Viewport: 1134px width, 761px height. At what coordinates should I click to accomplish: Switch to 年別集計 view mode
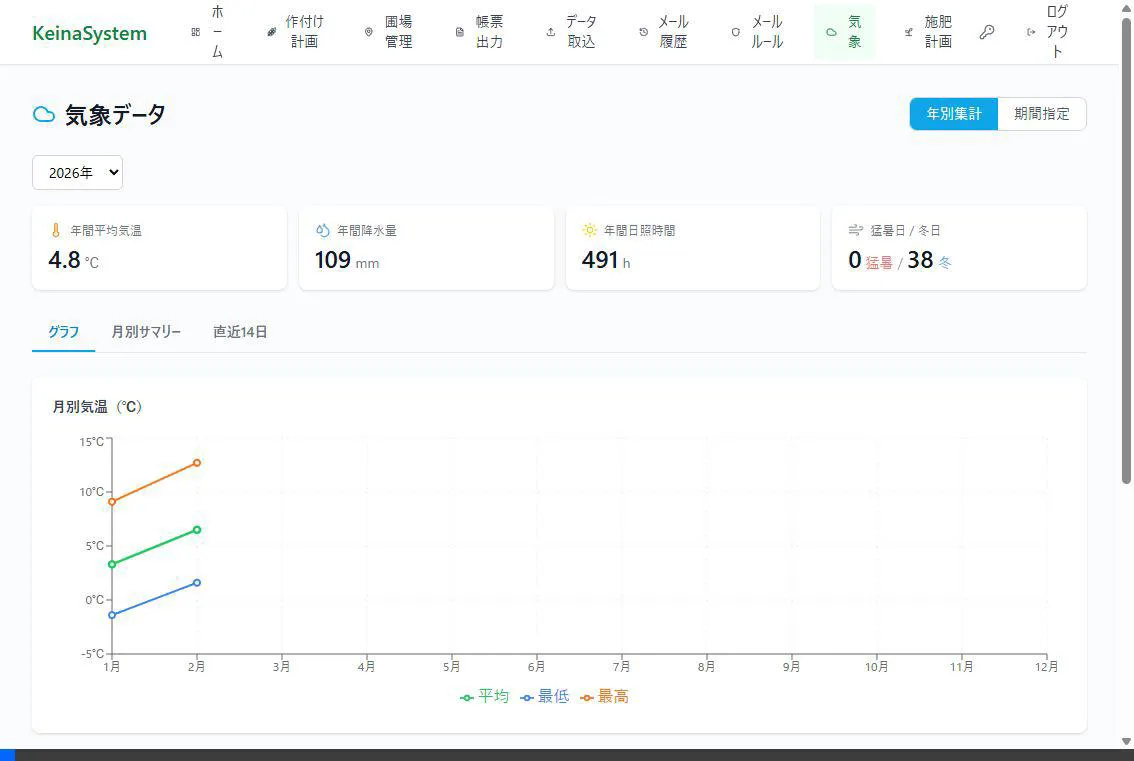tap(953, 114)
